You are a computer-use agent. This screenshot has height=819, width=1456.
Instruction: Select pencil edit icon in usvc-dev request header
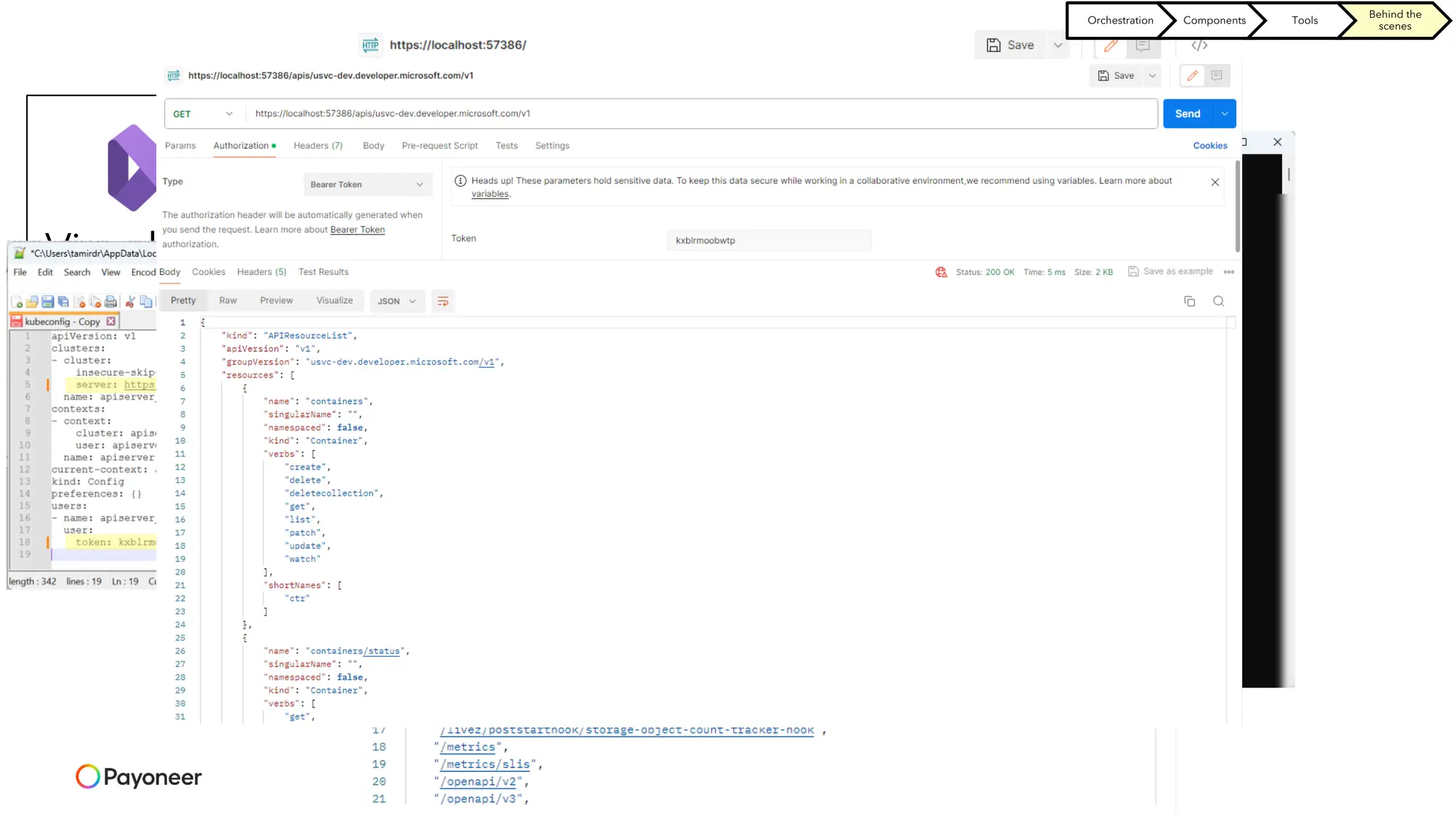pos(1192,75)
